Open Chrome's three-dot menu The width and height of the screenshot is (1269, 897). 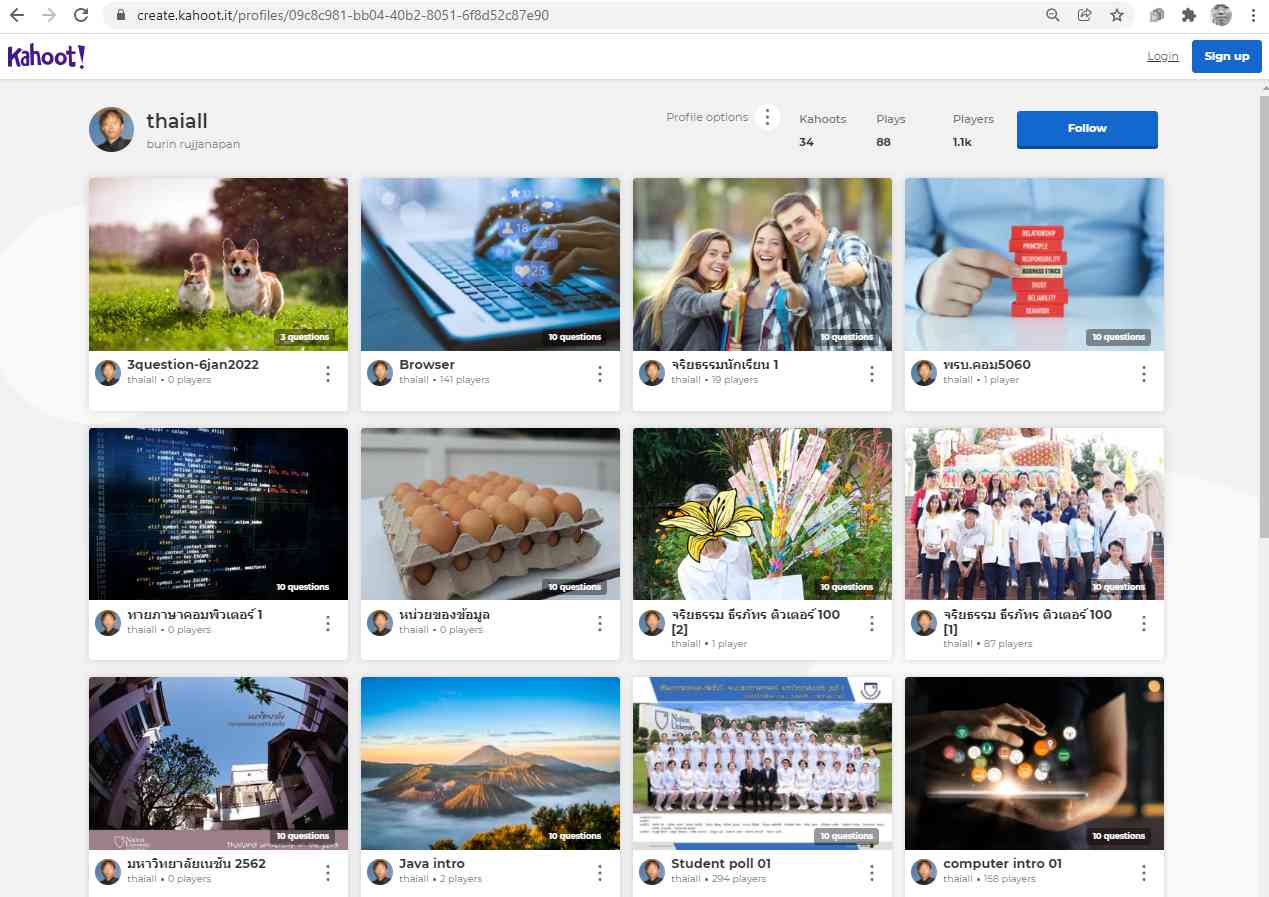click(1252, 15)
